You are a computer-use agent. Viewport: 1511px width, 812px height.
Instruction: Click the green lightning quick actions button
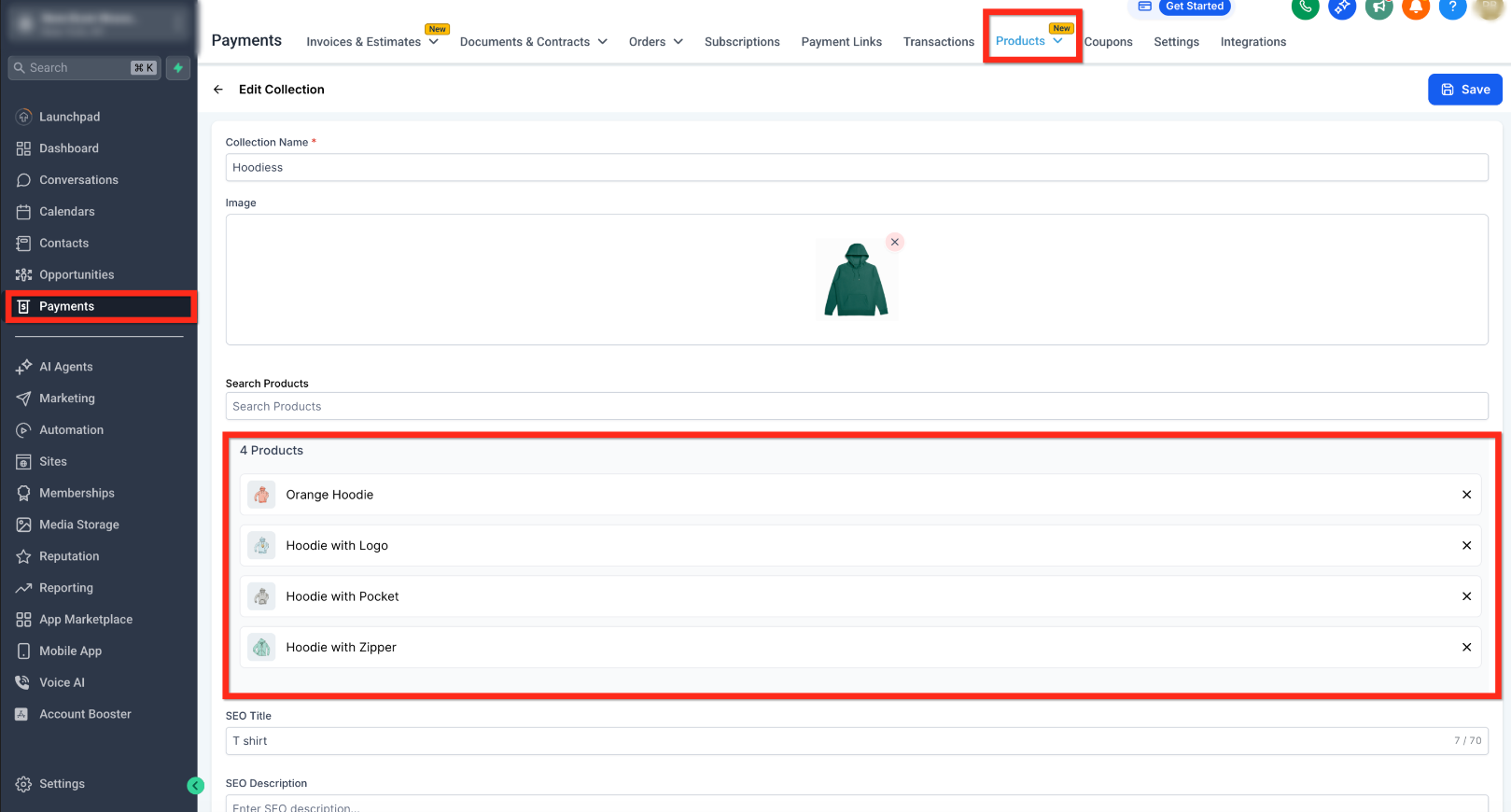[178, 68]
